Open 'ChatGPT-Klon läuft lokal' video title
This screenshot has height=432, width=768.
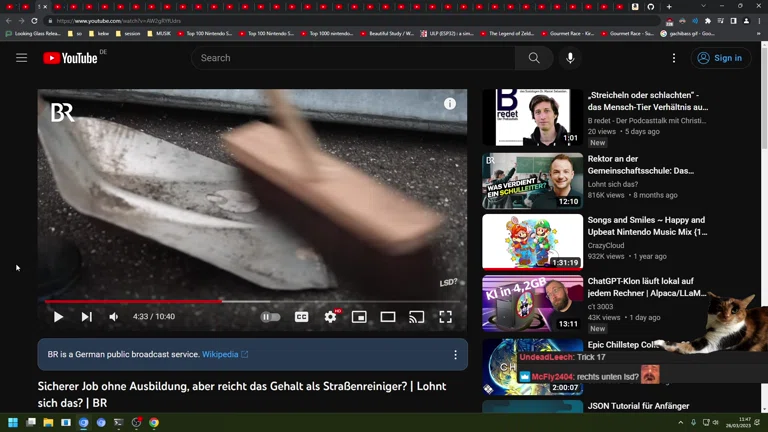pyautogui.click(x=647, y=287)
